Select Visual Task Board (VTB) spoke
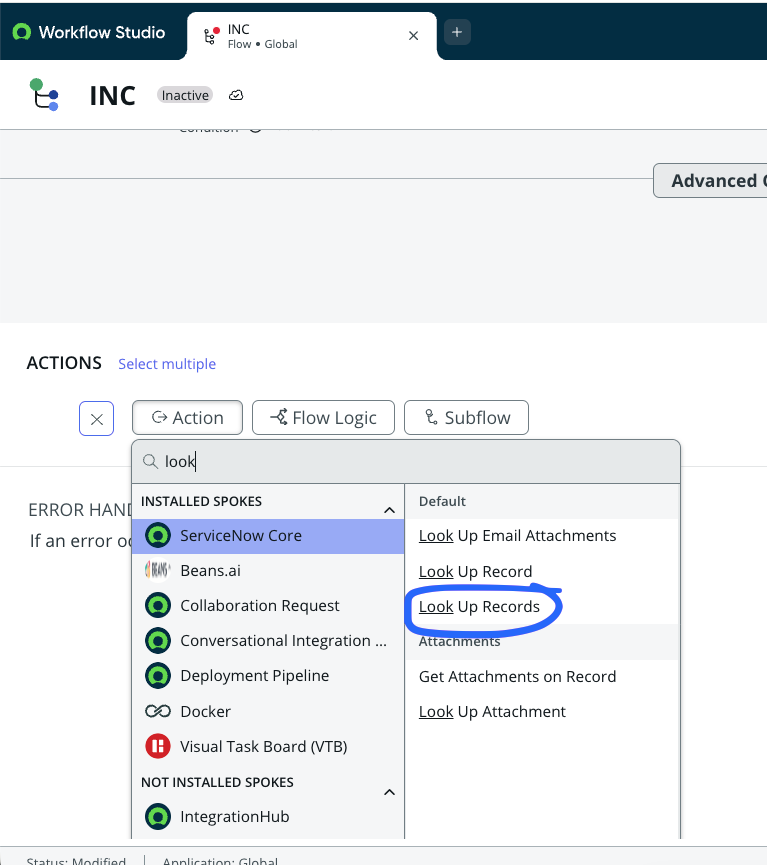This screenshot has height=865, width=767. pos(268,747)
